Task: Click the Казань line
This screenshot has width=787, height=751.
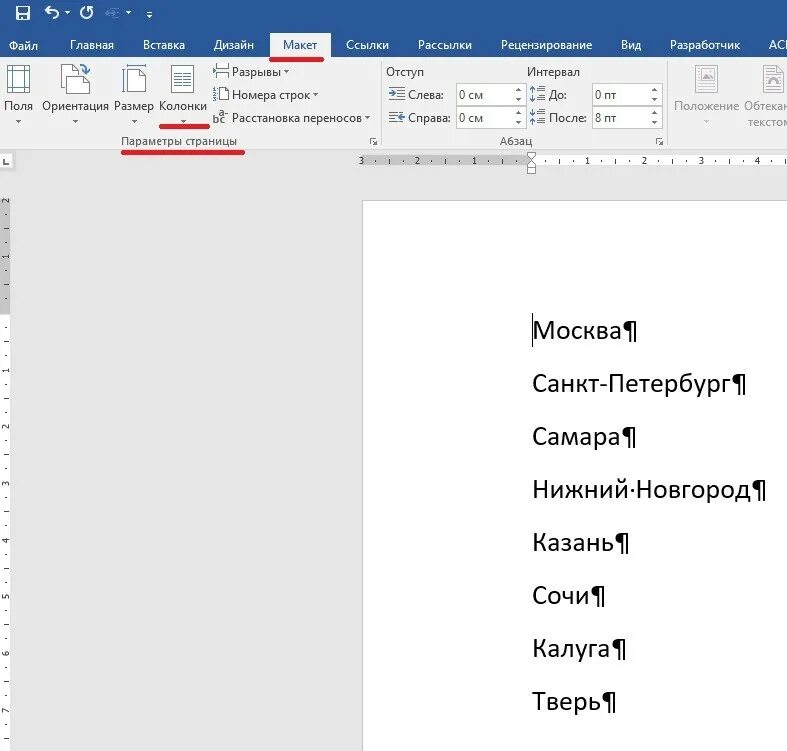Action: coord(581,543)
